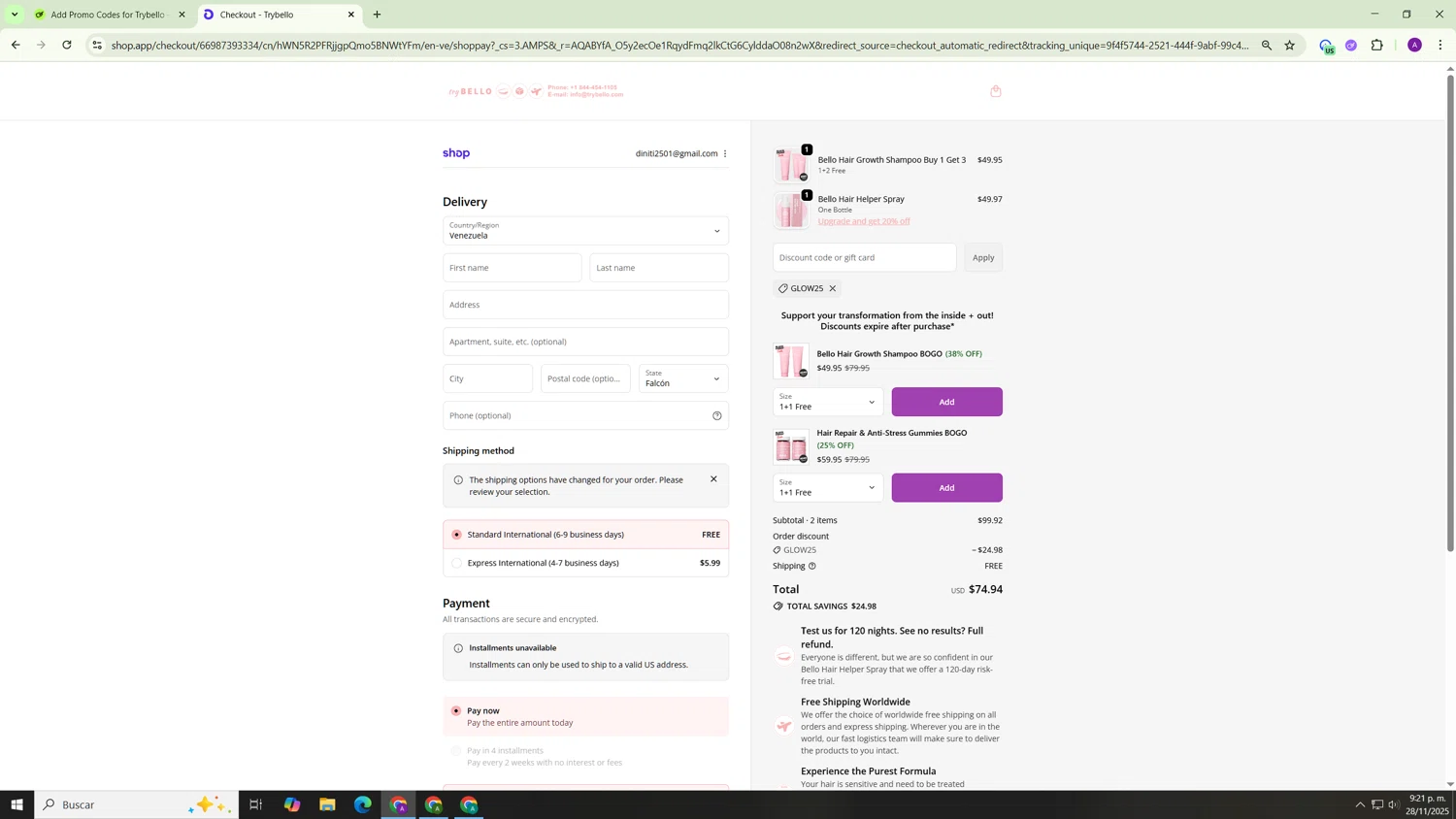Show phone number help tooltip icon
Viewport: 1456px width, 819px height.
pyautogui.click(x=717, y=415)
